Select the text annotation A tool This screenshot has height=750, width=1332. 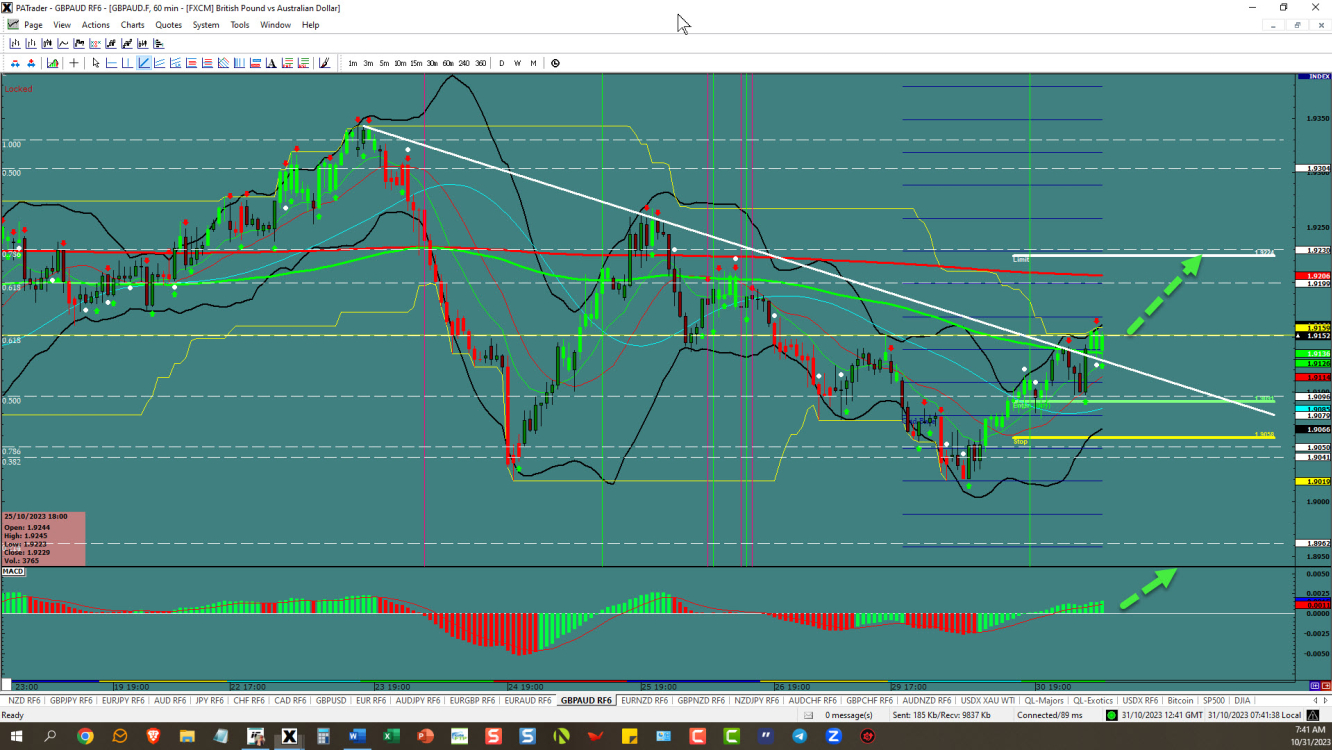271,63
